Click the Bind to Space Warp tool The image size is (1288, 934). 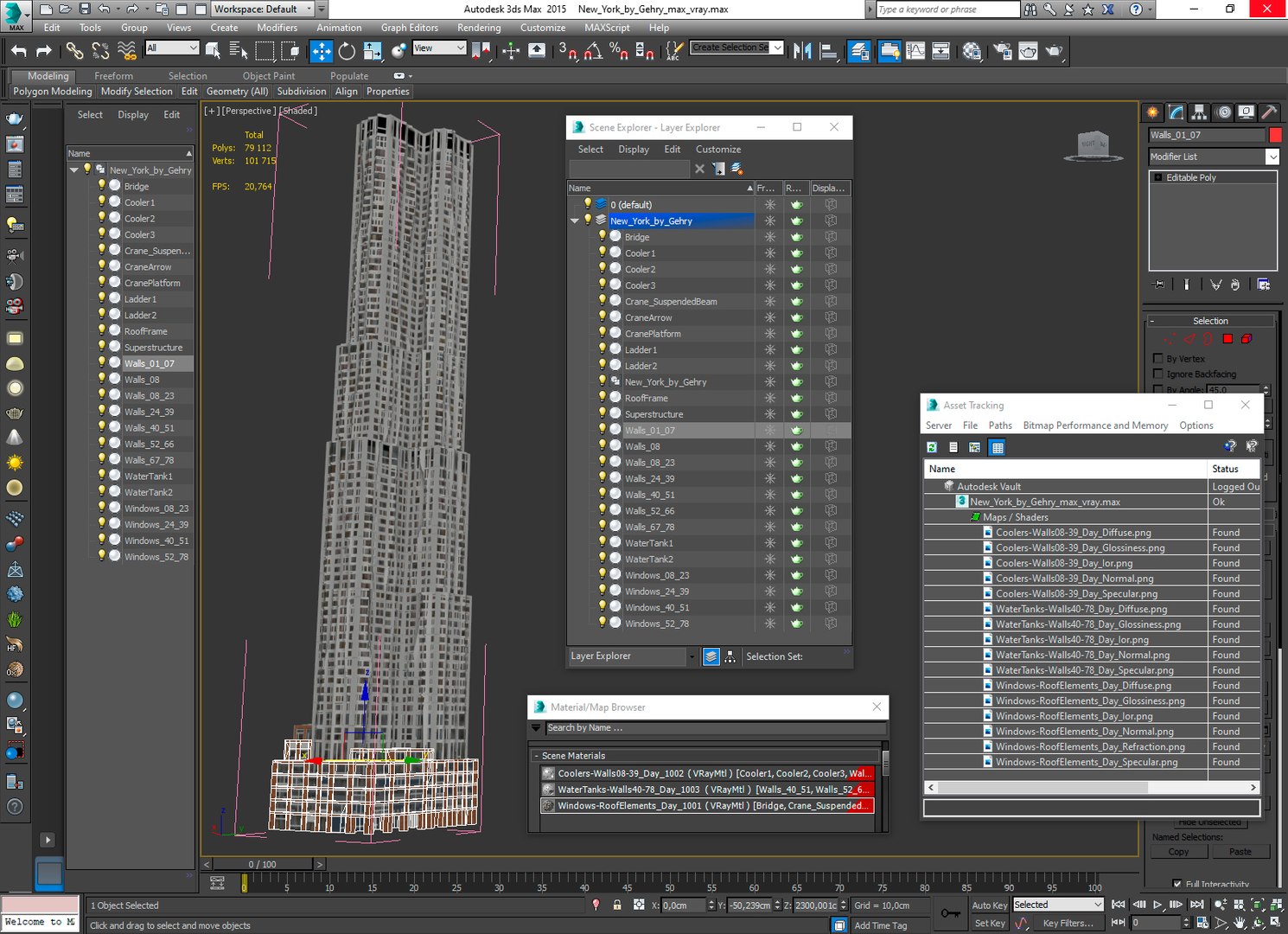coord(126,51)
